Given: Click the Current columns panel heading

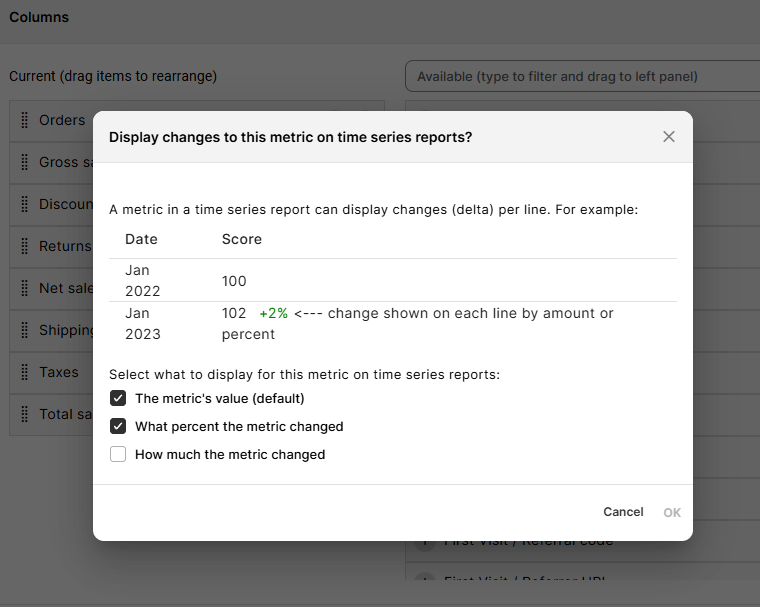Looking at the screenshot, I should coord(113,76).
